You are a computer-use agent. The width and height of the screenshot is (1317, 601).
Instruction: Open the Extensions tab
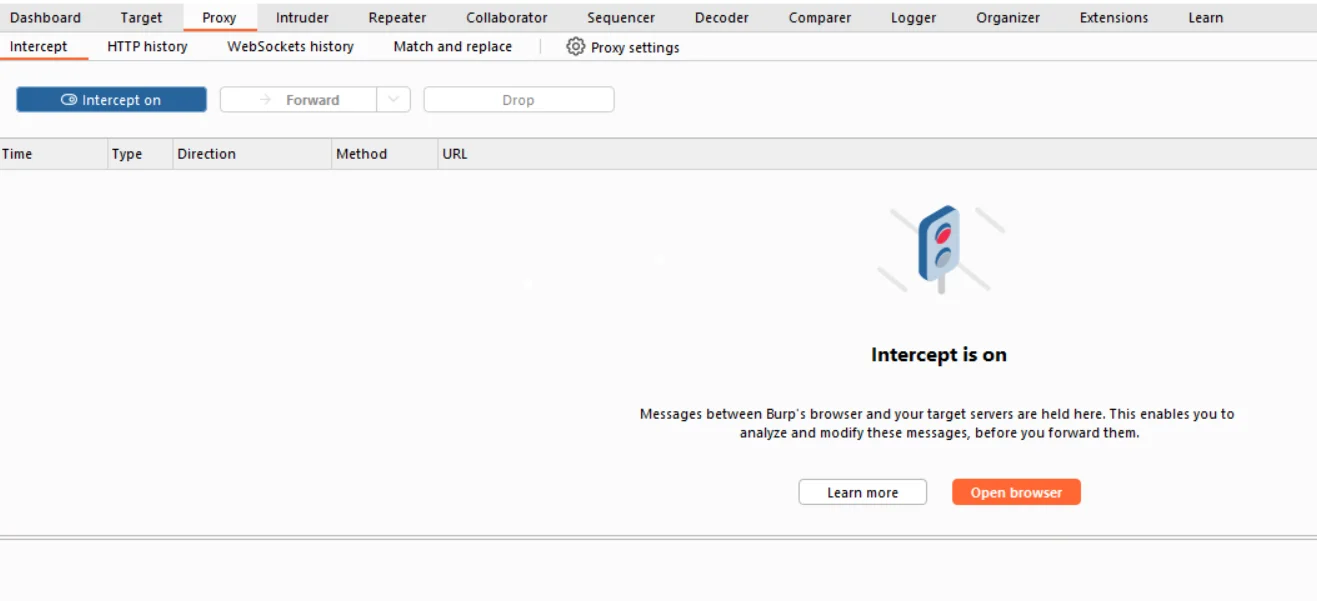(1114, 17)
